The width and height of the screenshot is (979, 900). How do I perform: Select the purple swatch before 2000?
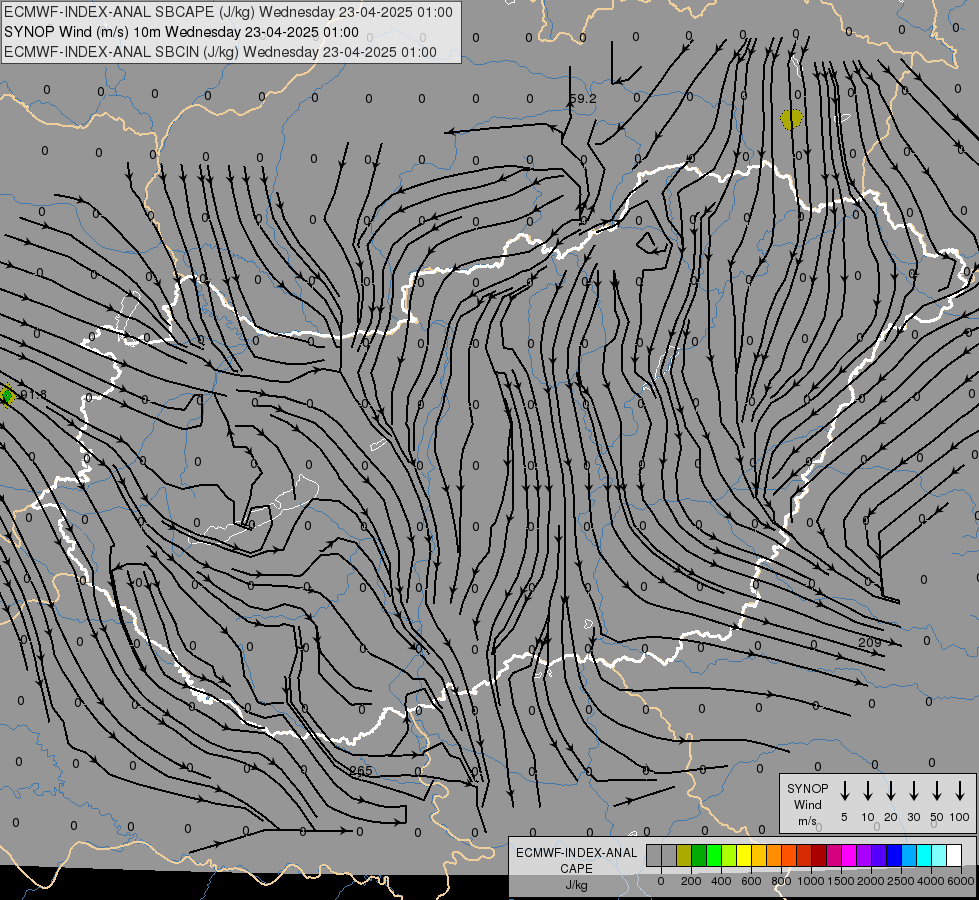pos(864,855)
